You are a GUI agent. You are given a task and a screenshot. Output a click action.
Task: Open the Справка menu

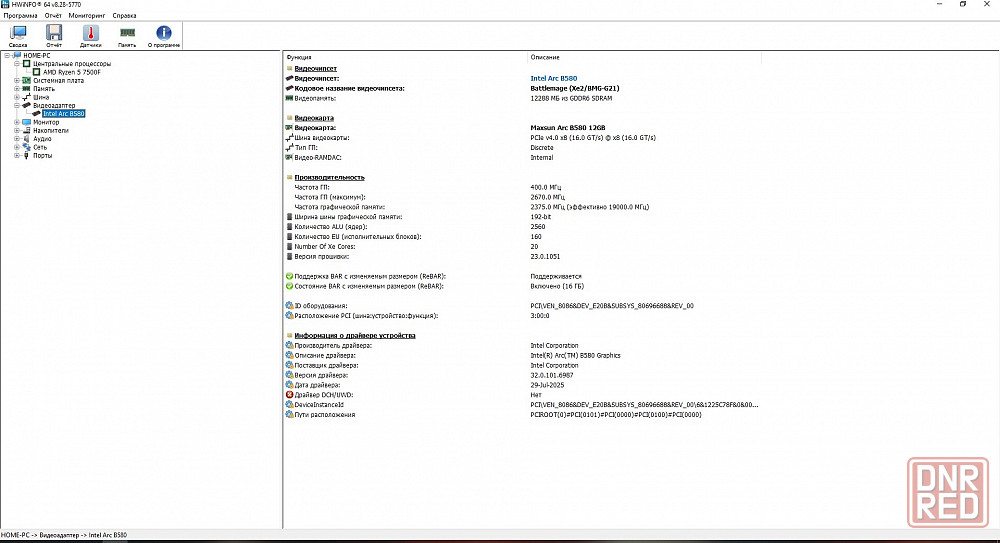(x=124, y=15)
